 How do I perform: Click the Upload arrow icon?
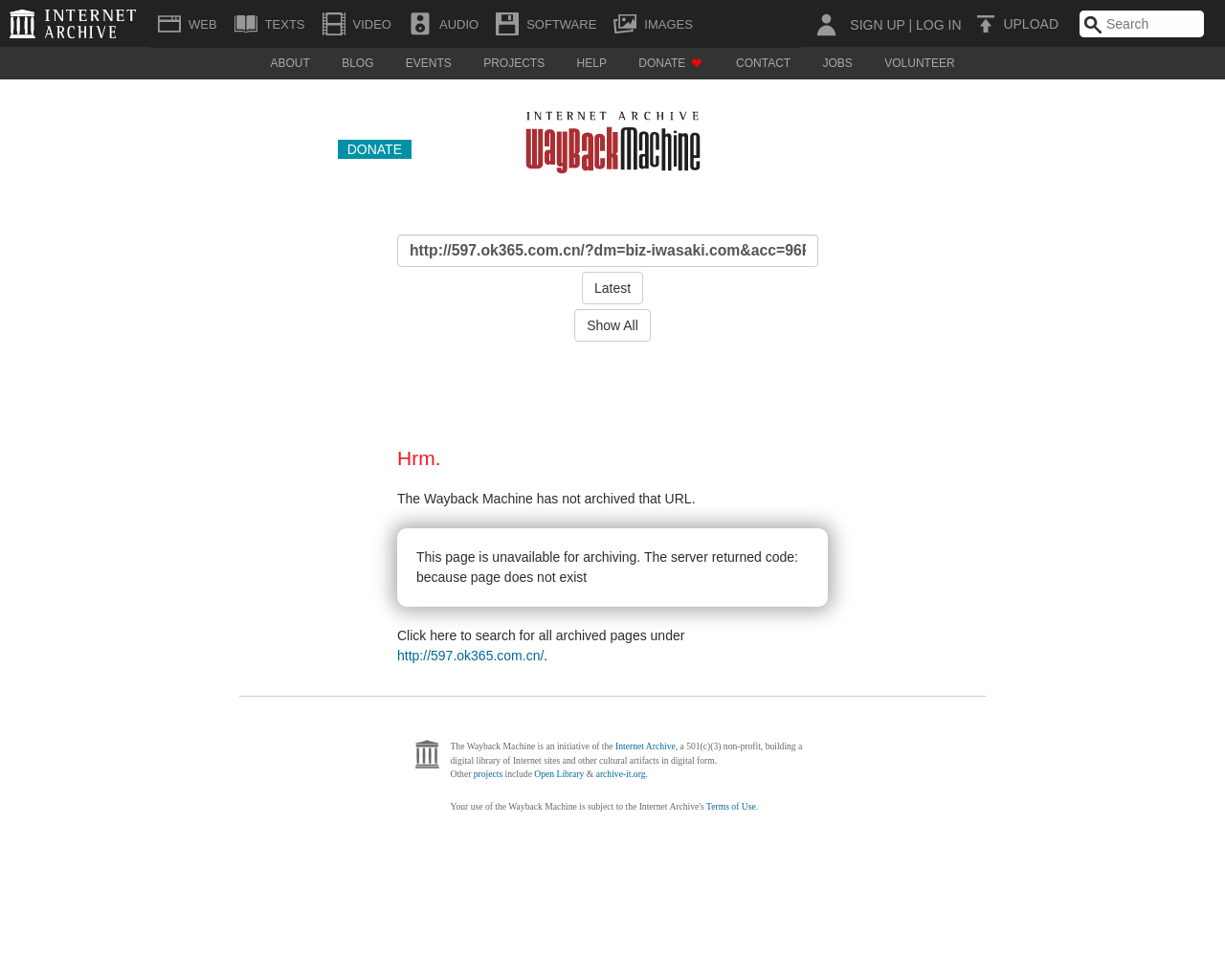click(986, 24)
